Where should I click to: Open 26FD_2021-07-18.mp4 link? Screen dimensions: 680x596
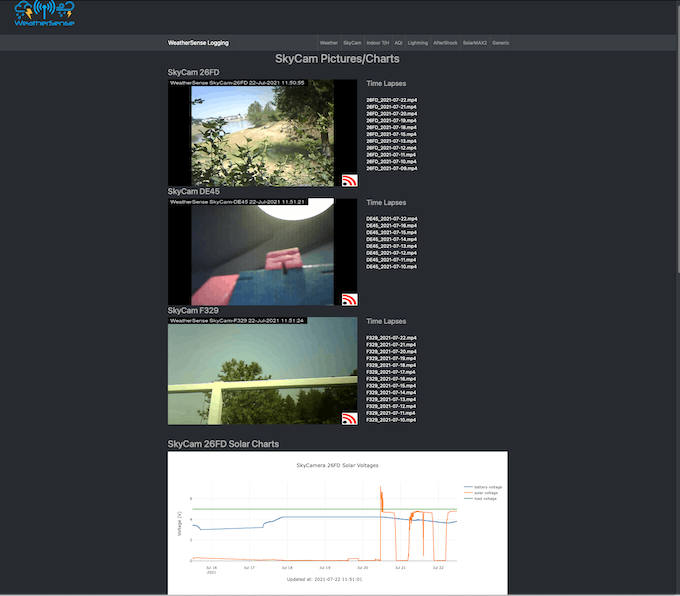(x=392, y=128)
